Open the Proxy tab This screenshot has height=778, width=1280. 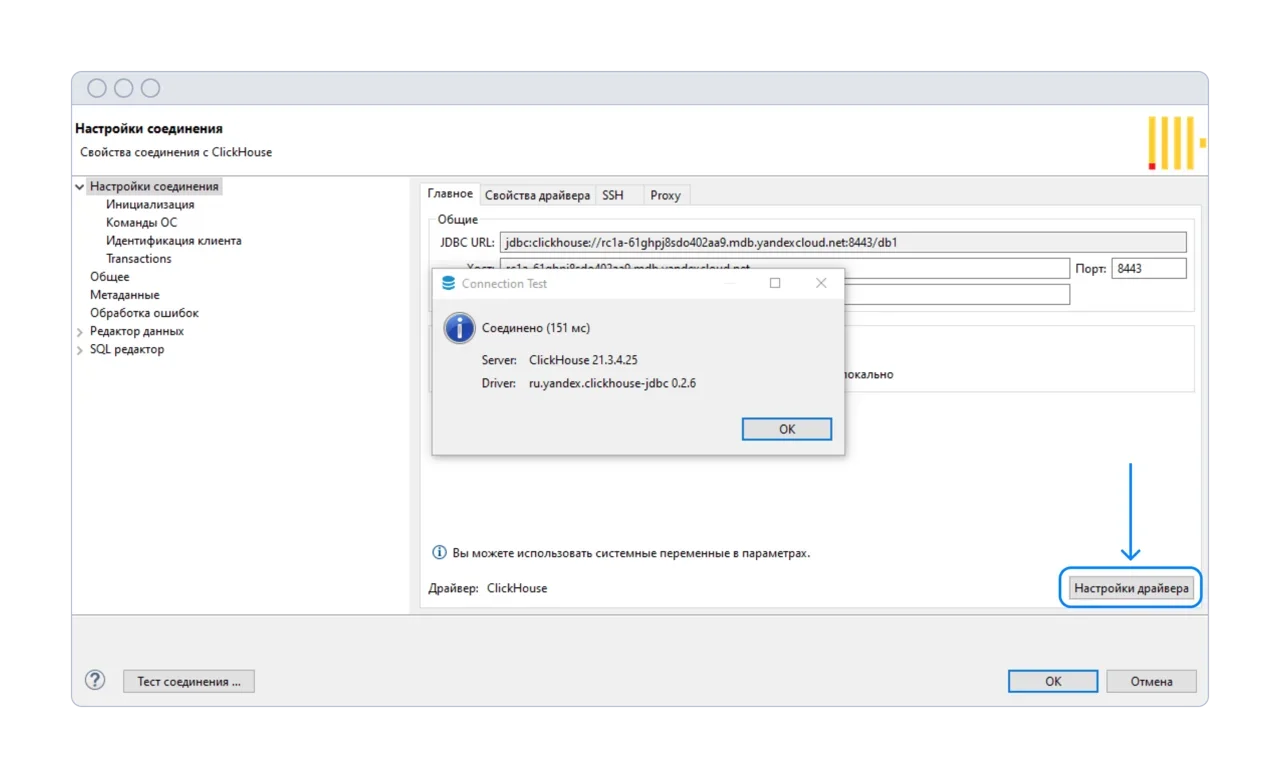click(665, 195)
